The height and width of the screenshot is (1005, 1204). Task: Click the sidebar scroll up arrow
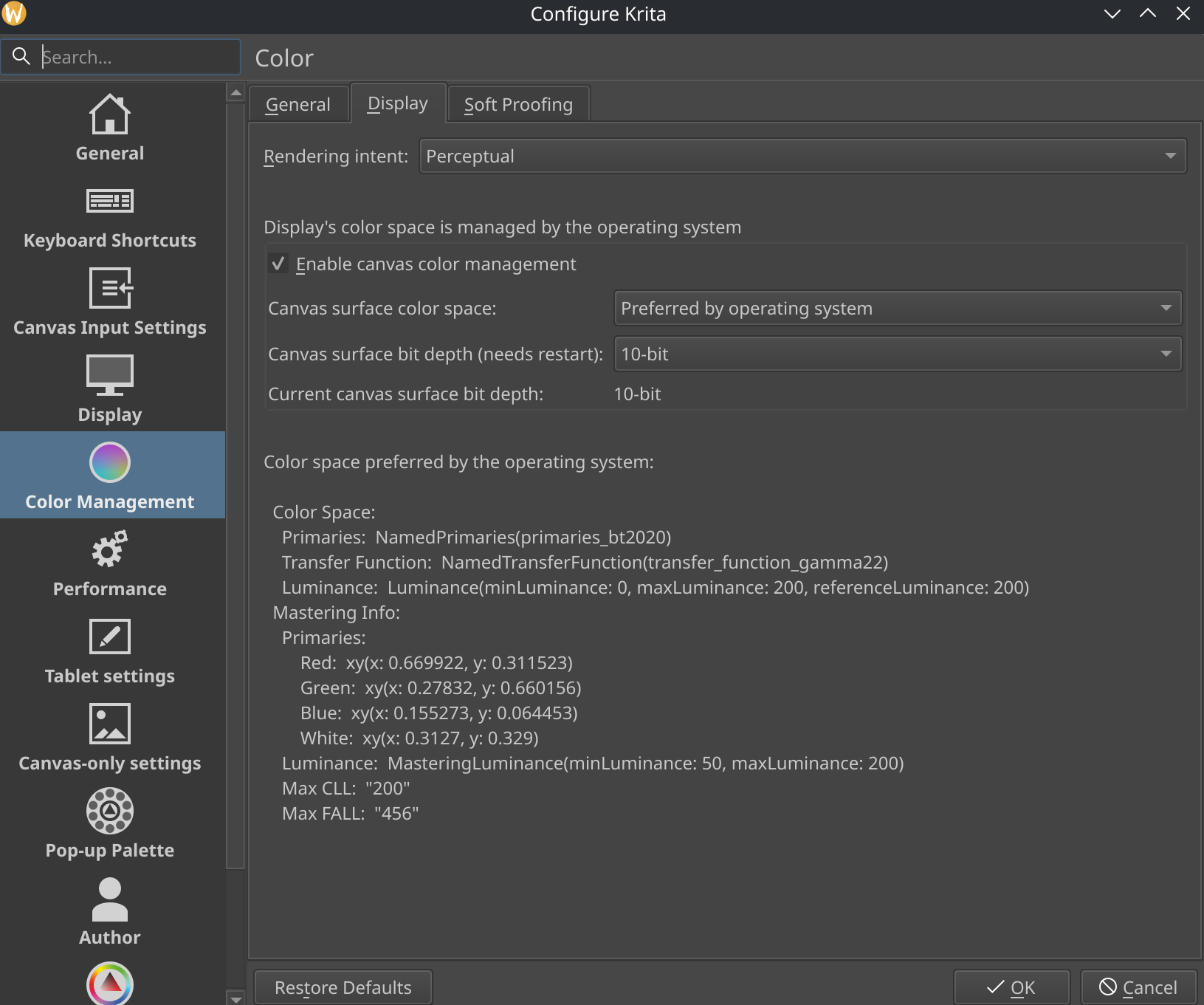pos(235,93)
